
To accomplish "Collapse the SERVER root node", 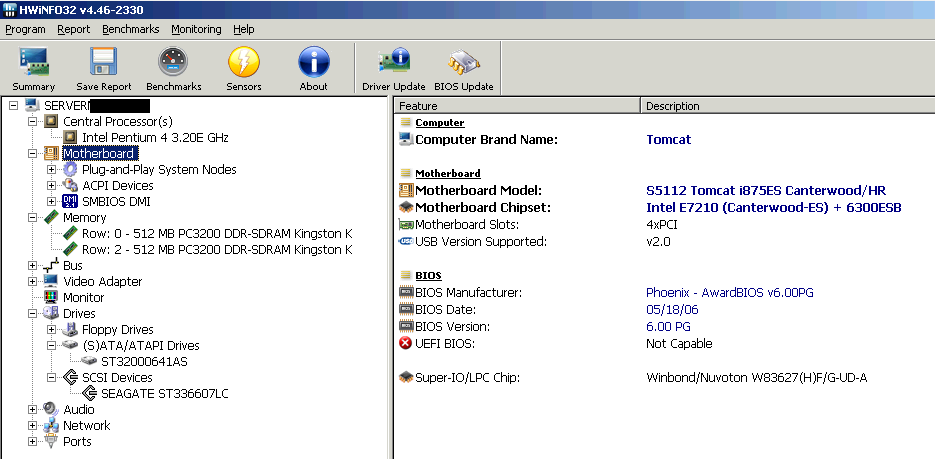I will tap(14, 106).
